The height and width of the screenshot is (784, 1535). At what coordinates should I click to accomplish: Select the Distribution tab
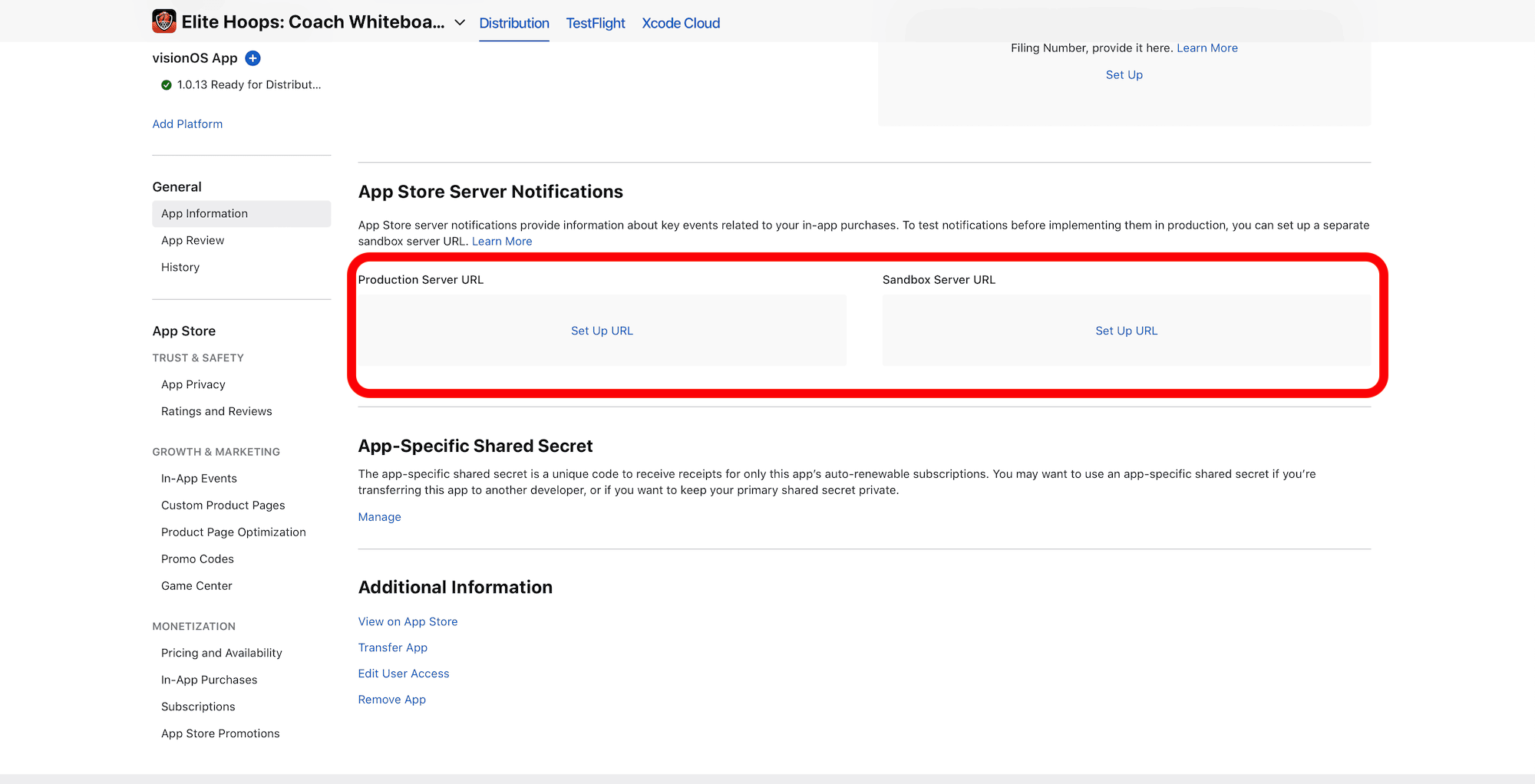tap(513, 23)
